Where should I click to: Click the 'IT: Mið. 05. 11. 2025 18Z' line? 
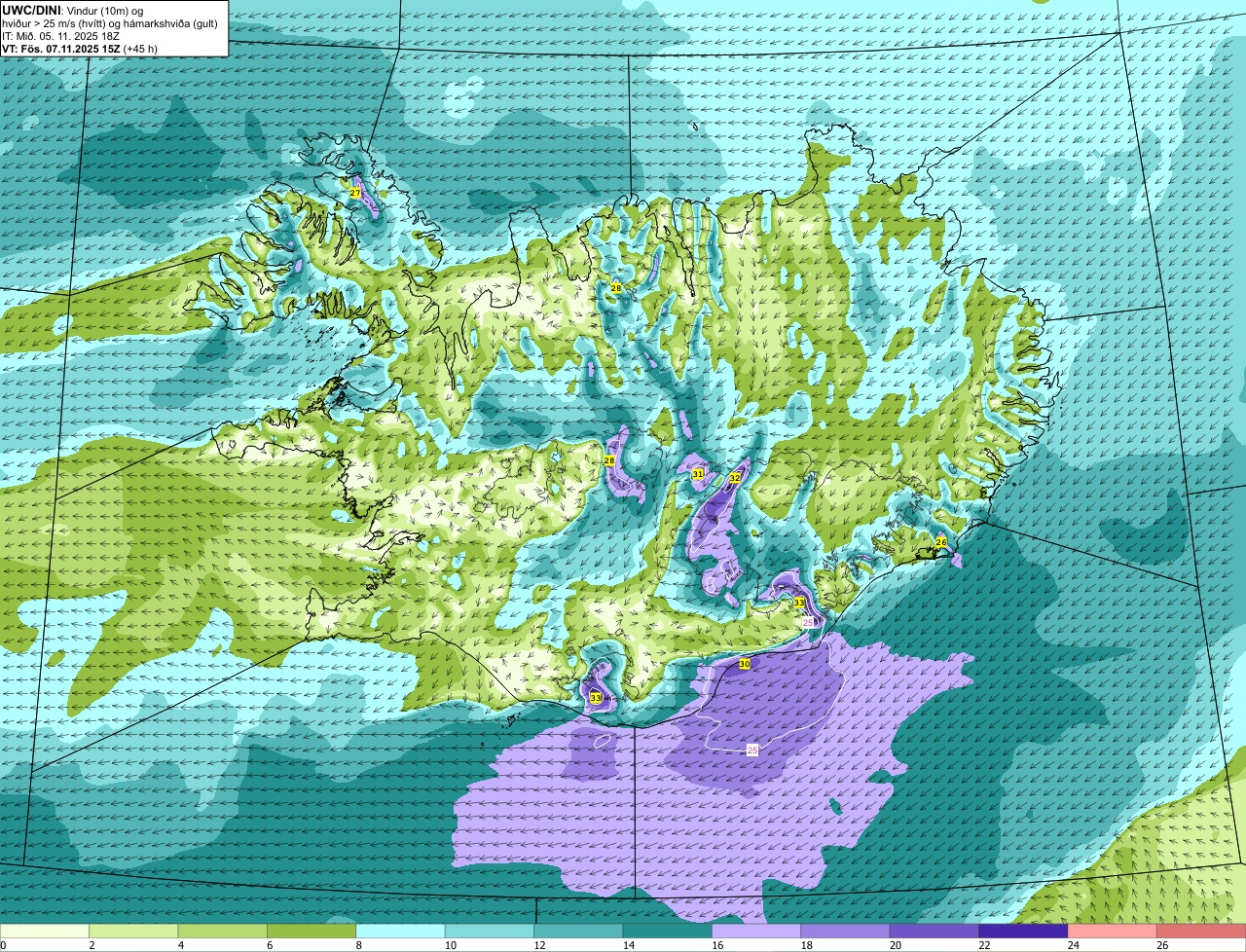pos(61,35)
